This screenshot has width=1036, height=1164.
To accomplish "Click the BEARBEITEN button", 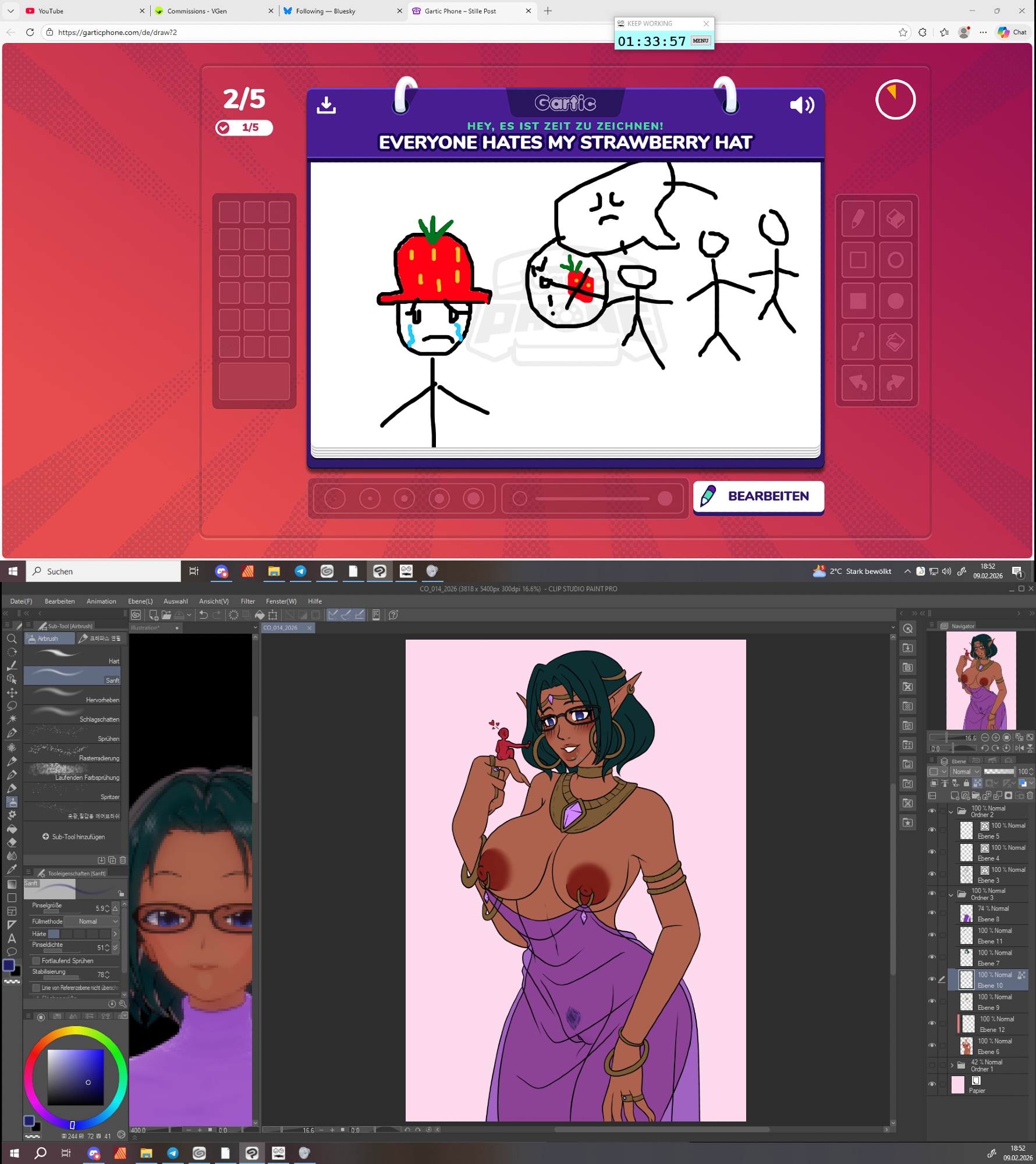I will pyautogui.click(x=758, y=496).
